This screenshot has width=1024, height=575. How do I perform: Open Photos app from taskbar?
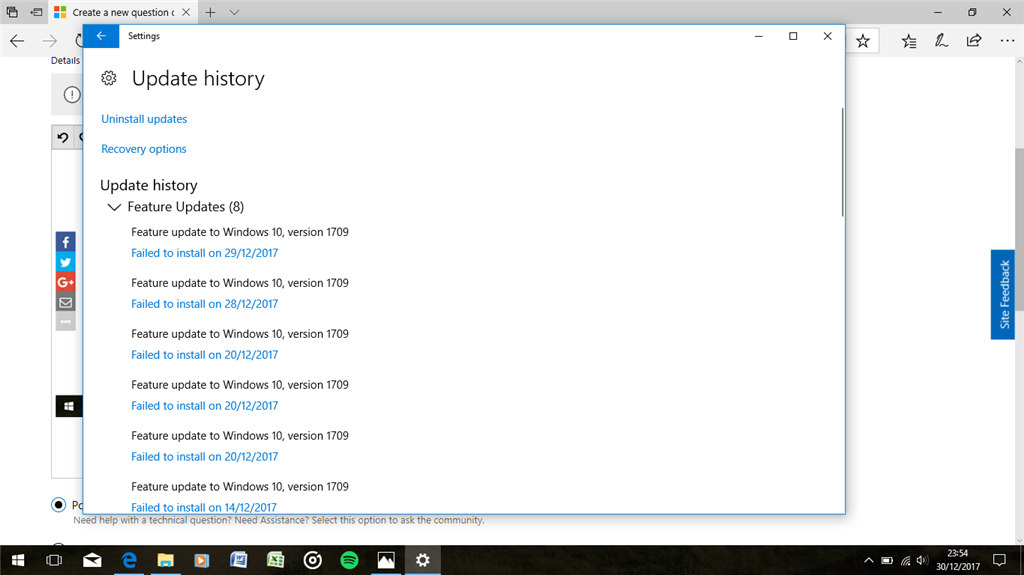pyautogui.click(x=386, y=560)
